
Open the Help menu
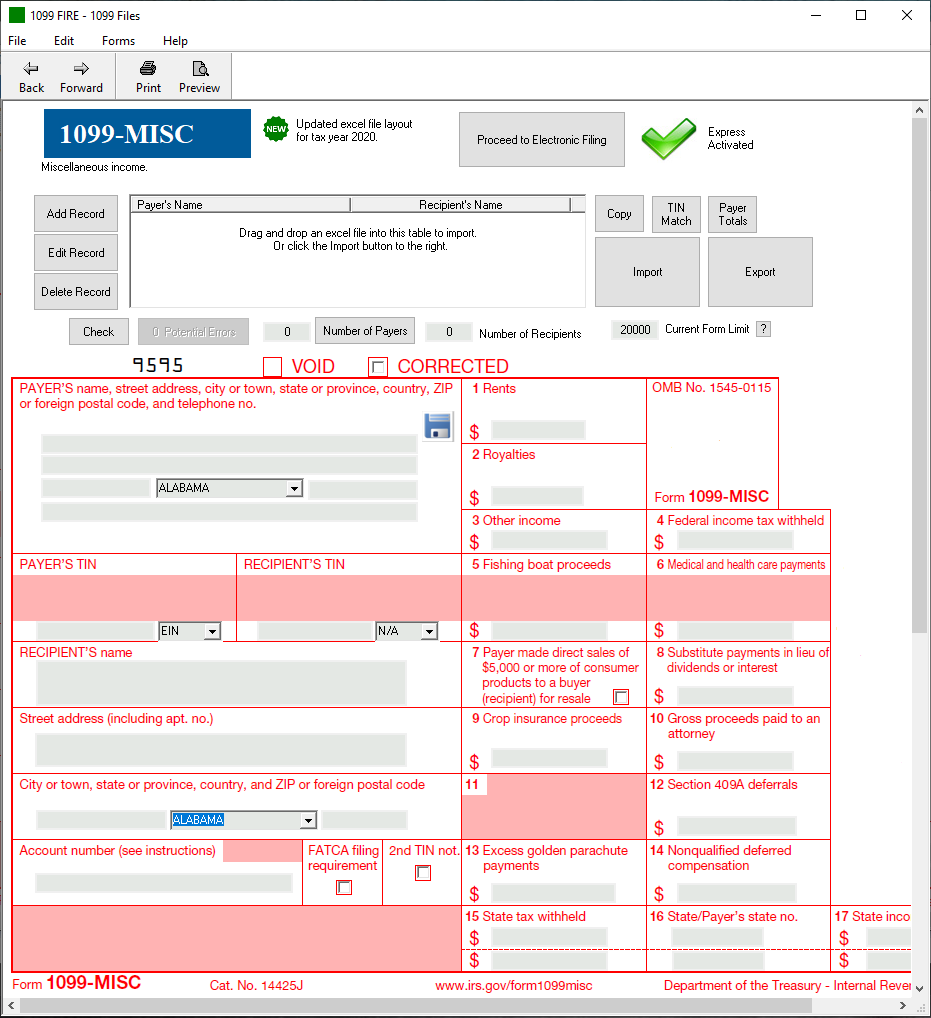tap(175, 41)
